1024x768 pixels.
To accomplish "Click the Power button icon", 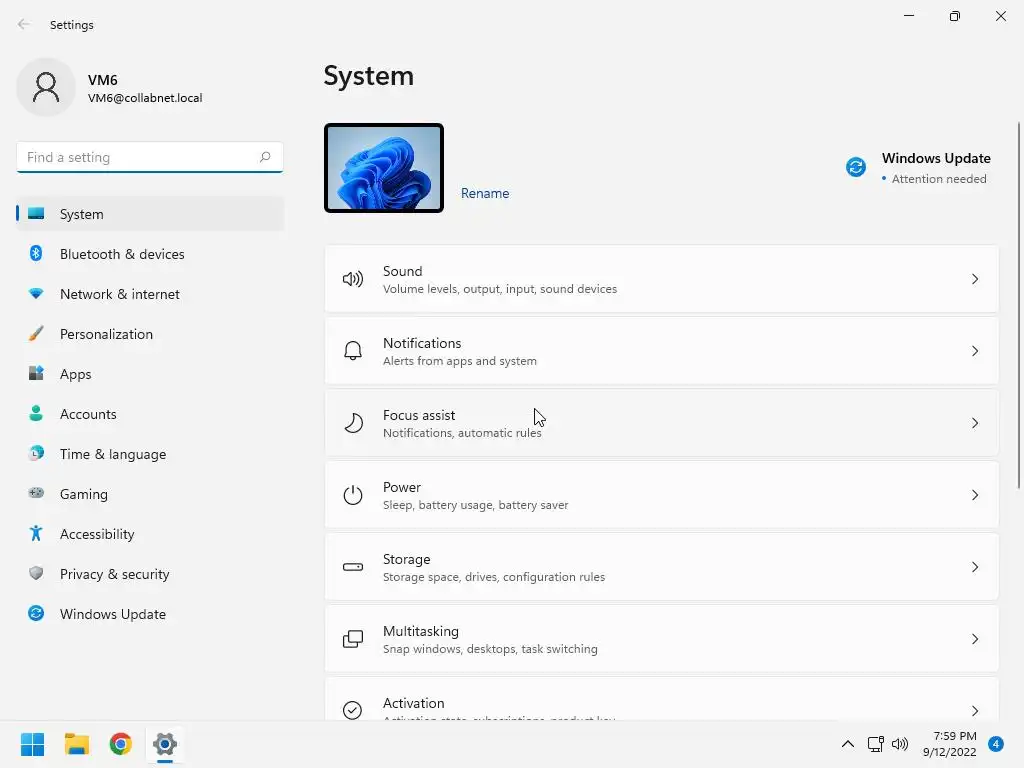I will coord(353,495).
